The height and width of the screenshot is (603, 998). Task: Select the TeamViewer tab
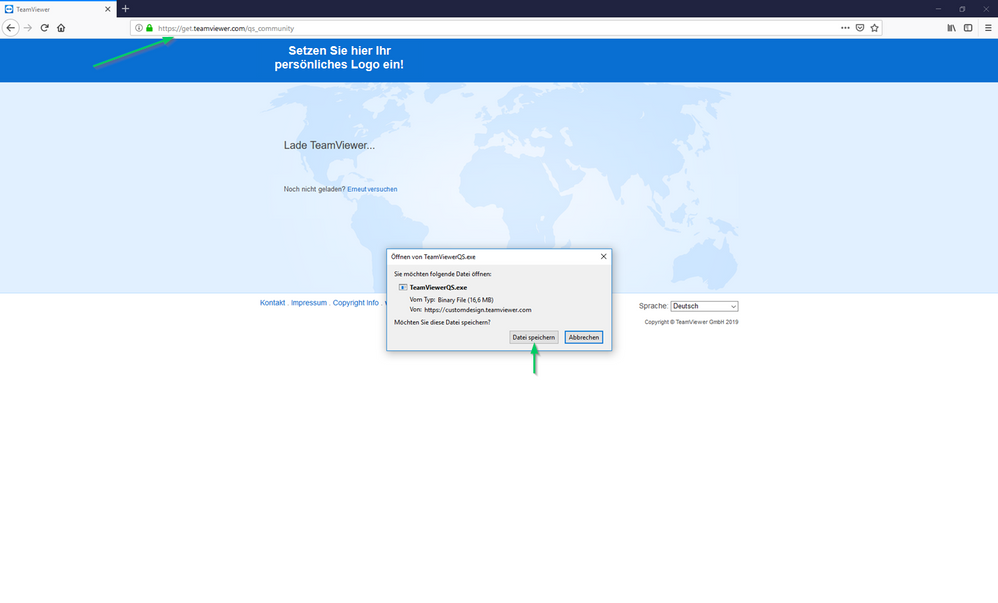click(58, 9)
